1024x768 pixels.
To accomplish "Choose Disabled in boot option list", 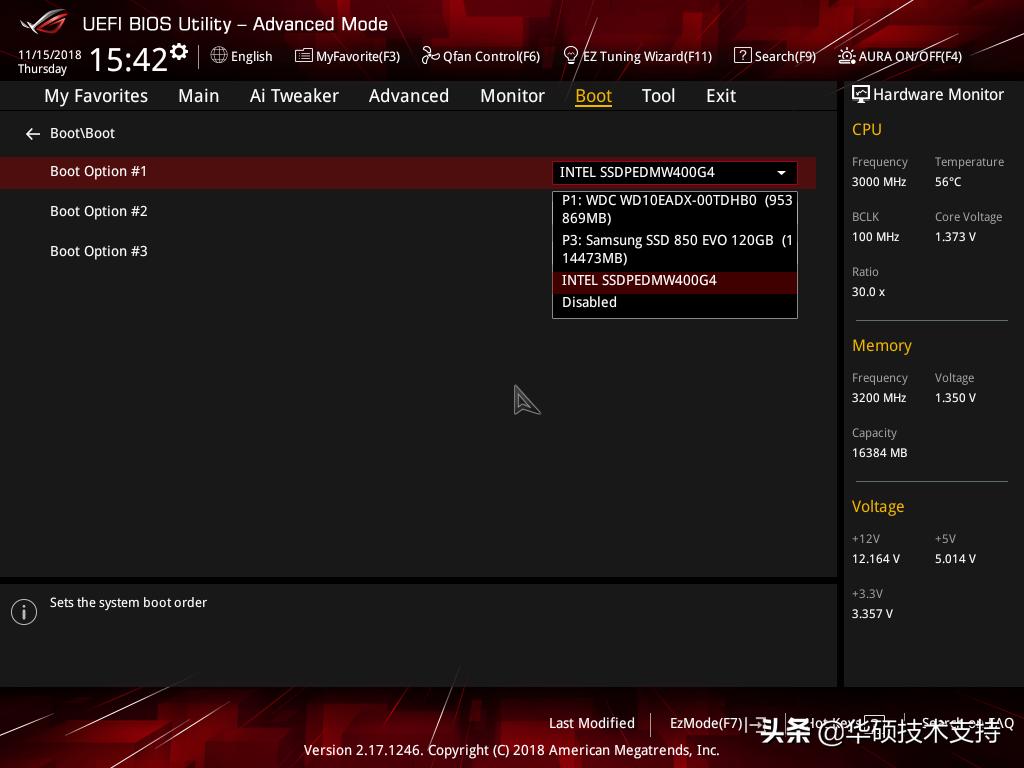I will click(675, 302).
